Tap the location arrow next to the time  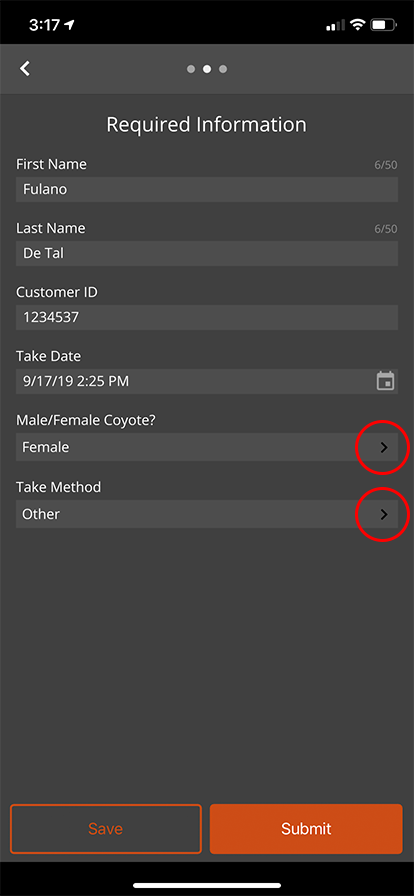tap(70, 25)
